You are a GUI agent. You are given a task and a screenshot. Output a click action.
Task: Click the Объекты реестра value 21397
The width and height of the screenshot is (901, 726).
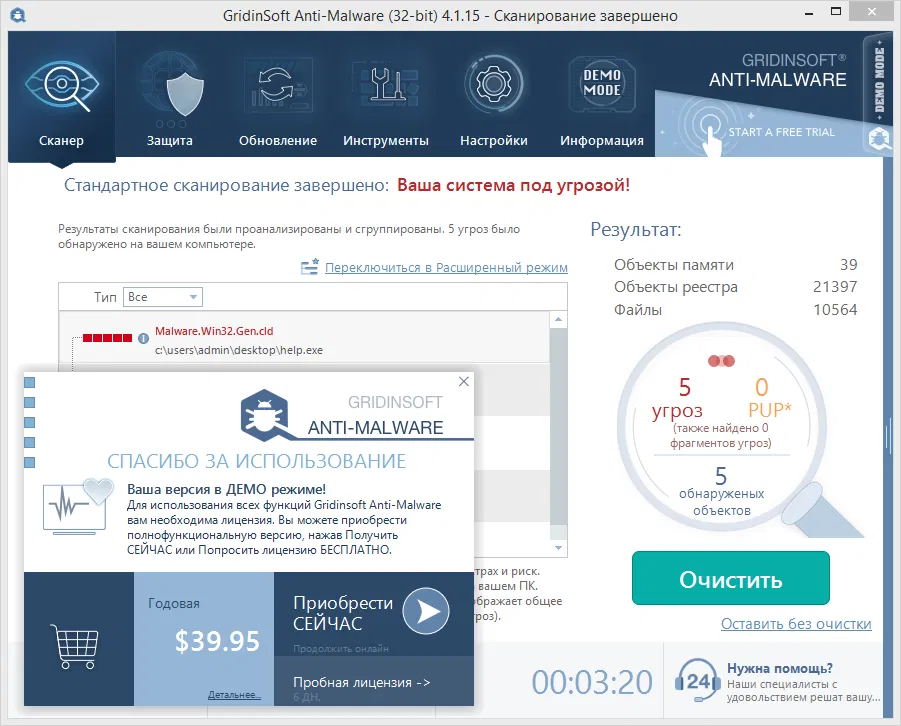tap(835, 286)
